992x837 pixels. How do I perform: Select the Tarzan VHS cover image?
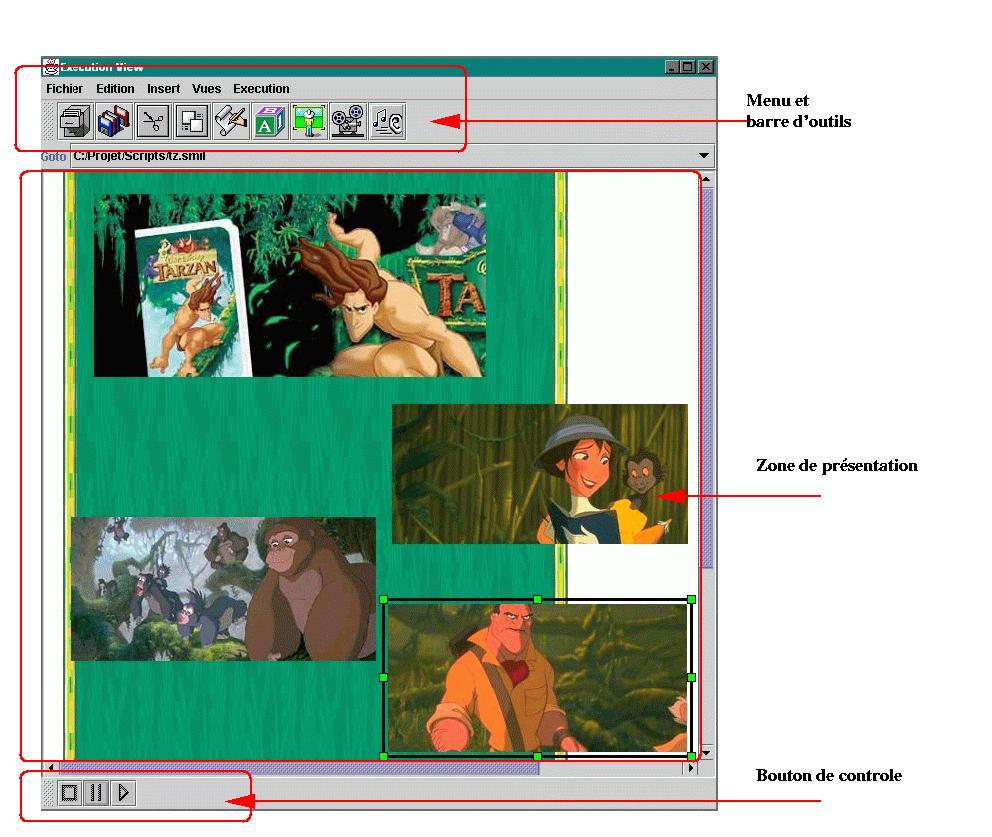tap(290, 285)
